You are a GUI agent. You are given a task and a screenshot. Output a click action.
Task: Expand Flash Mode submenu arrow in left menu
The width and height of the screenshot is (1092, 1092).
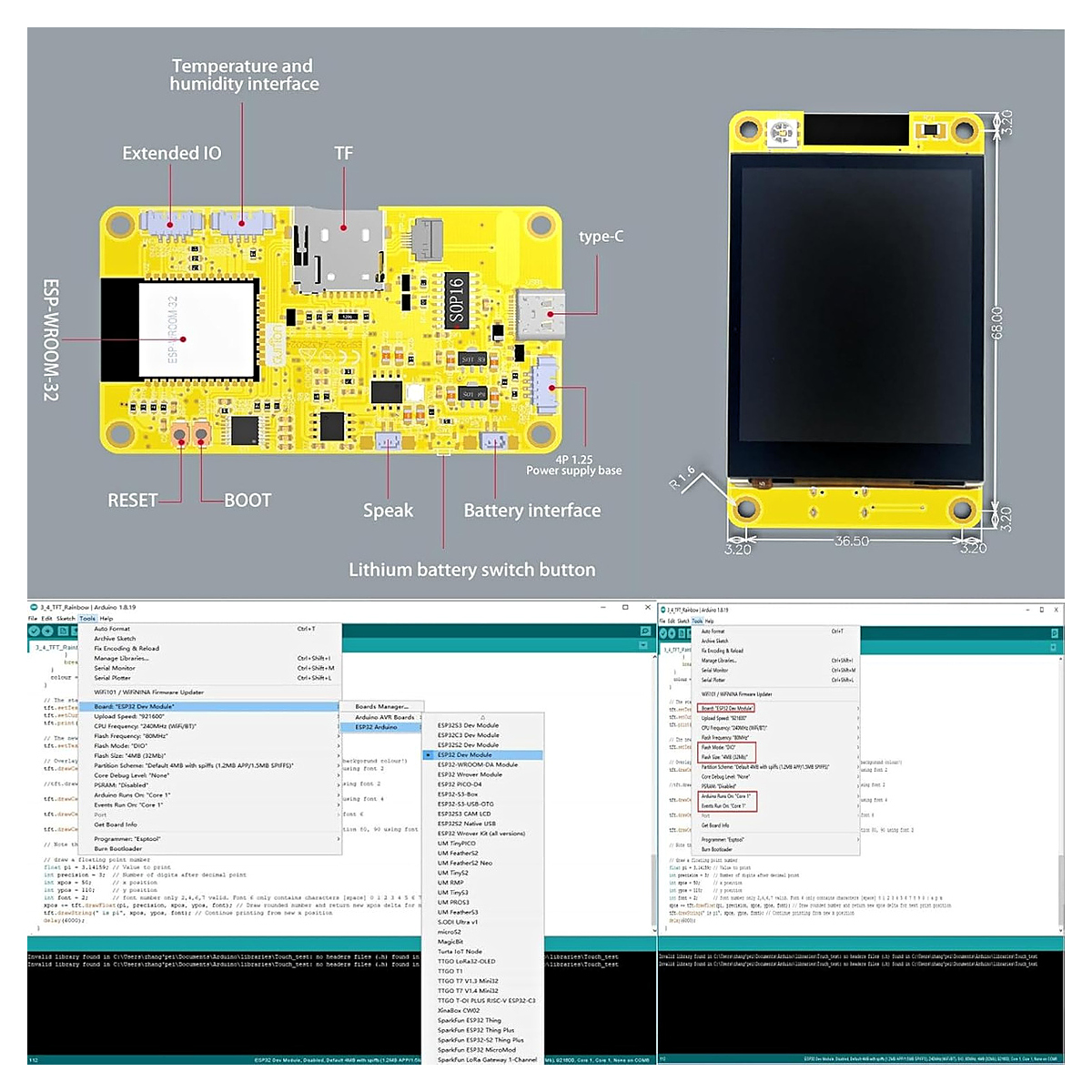(339, 745)
